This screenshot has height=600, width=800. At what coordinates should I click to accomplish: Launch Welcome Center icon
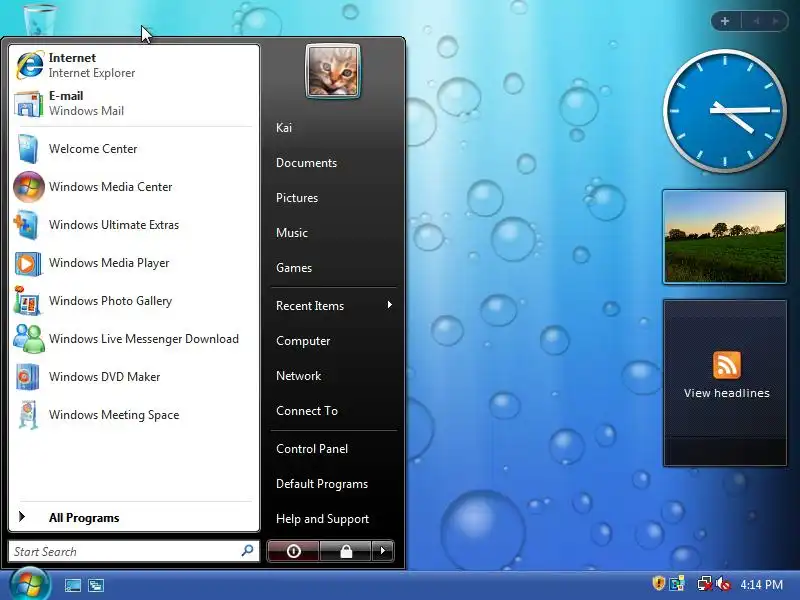click(28, 149)
